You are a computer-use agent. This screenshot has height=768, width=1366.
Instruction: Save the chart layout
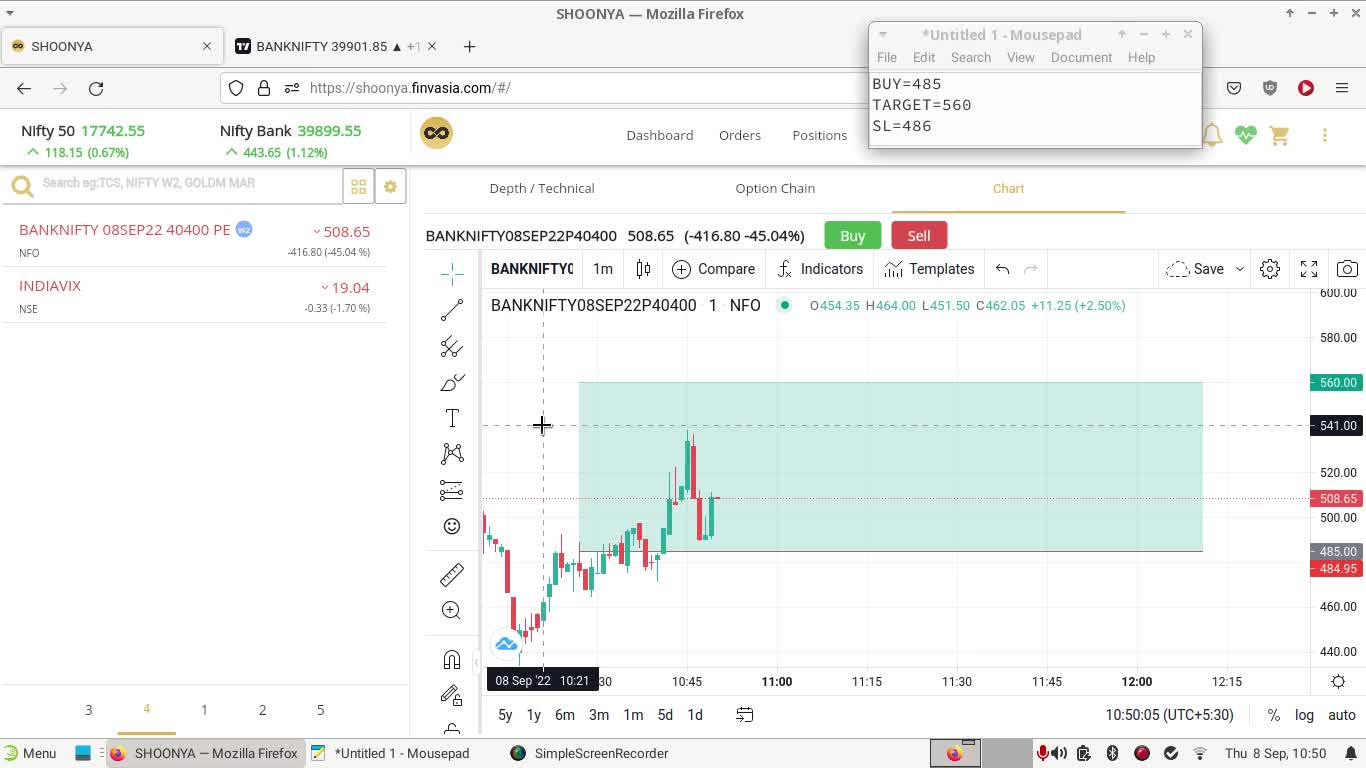point(1195,269)
